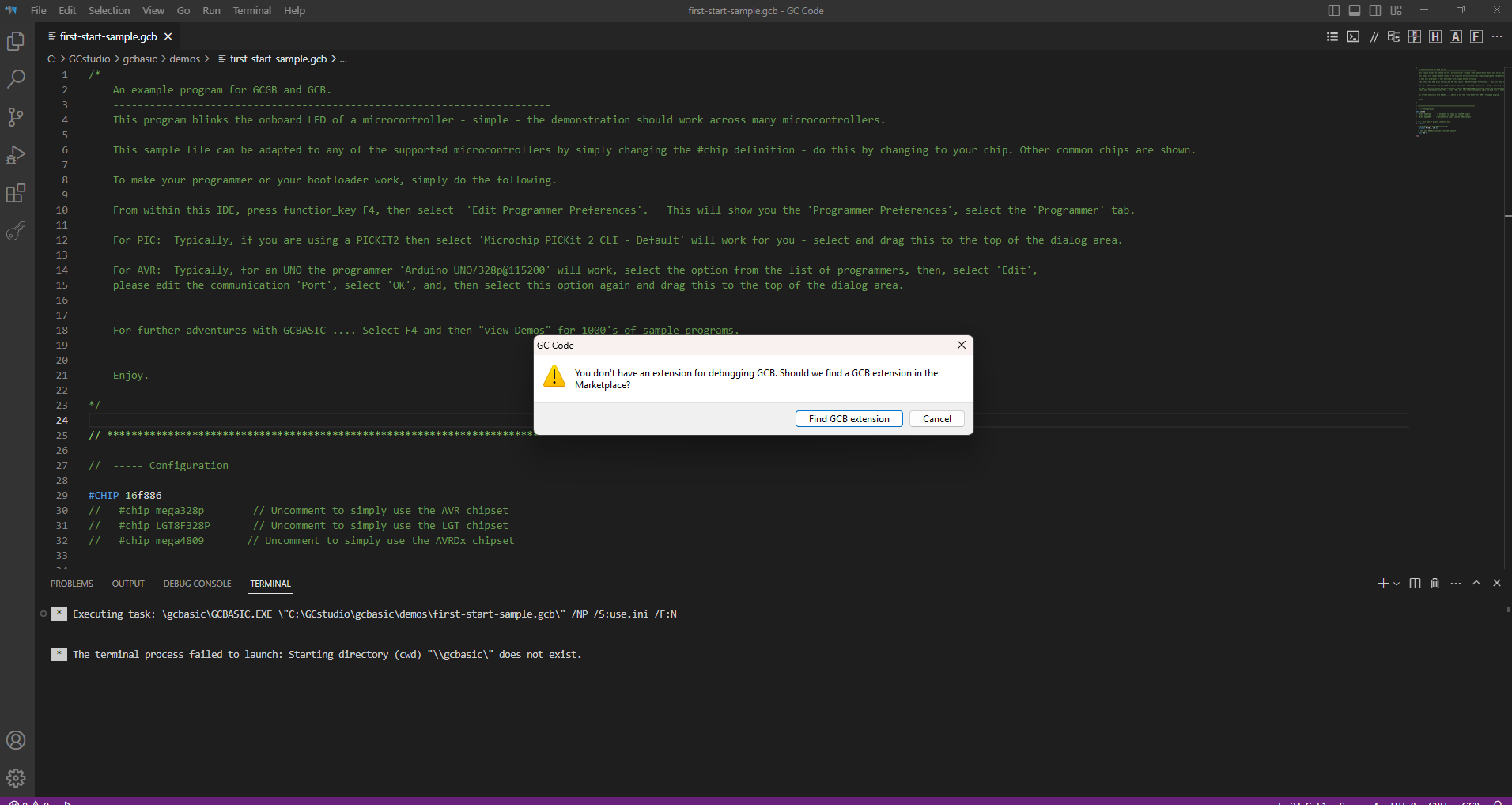Switch to the DEBUG CONSOLE tab

coord(197,584)
